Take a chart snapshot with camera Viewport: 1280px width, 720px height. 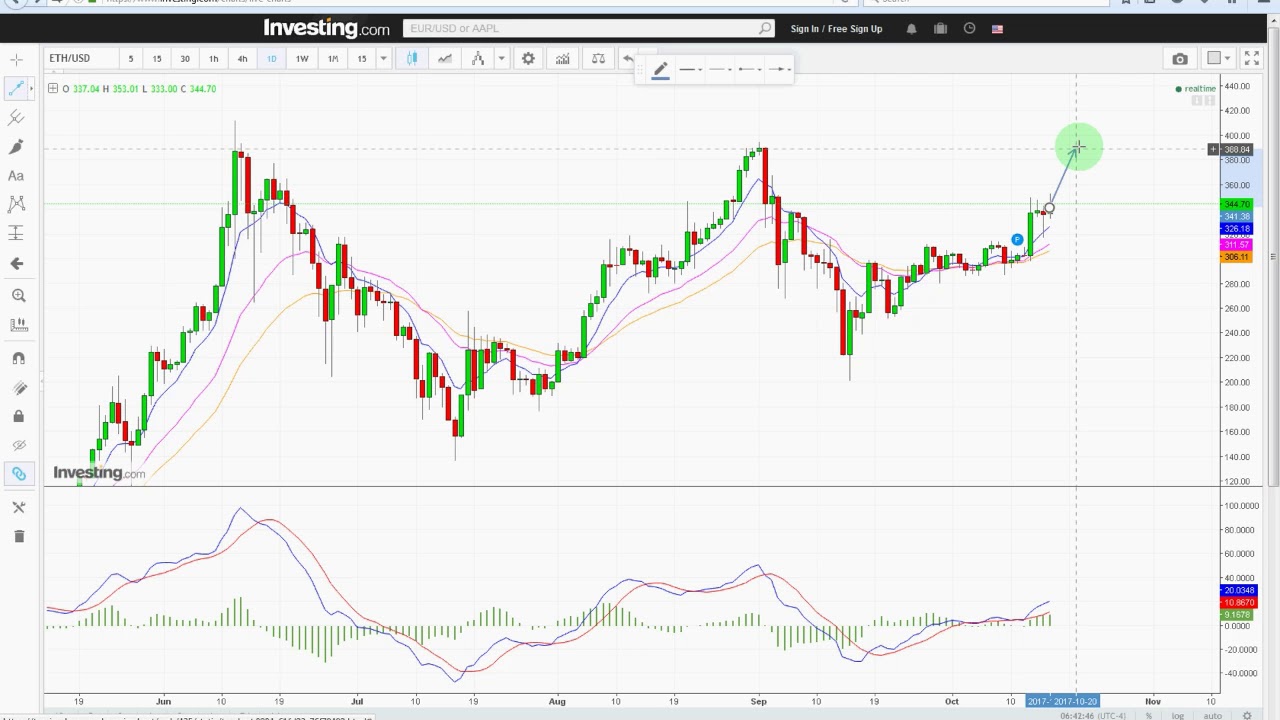click(x=1180, y=59)
